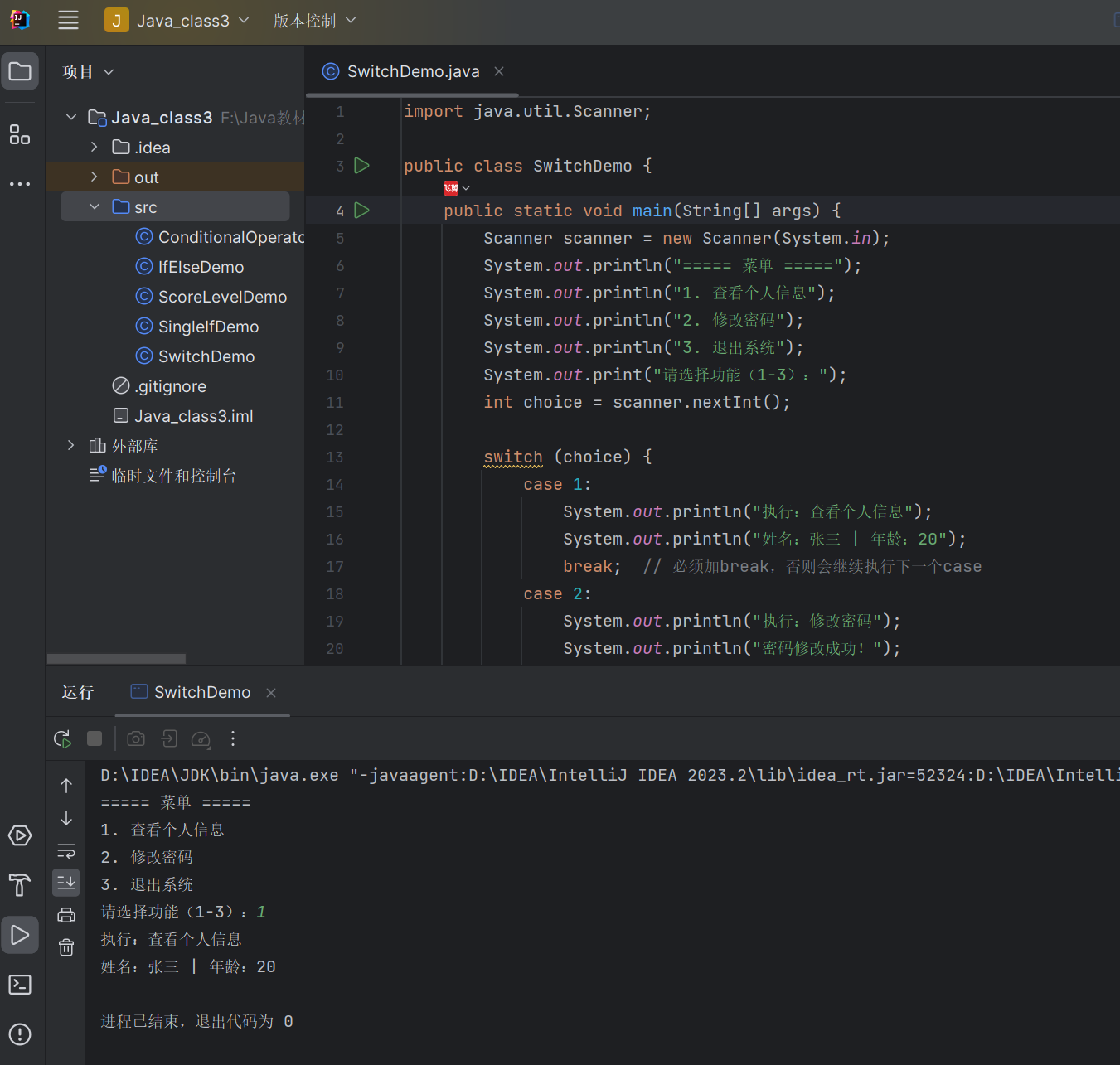Open the Build hammer tool window

click(x=20, y=885)
